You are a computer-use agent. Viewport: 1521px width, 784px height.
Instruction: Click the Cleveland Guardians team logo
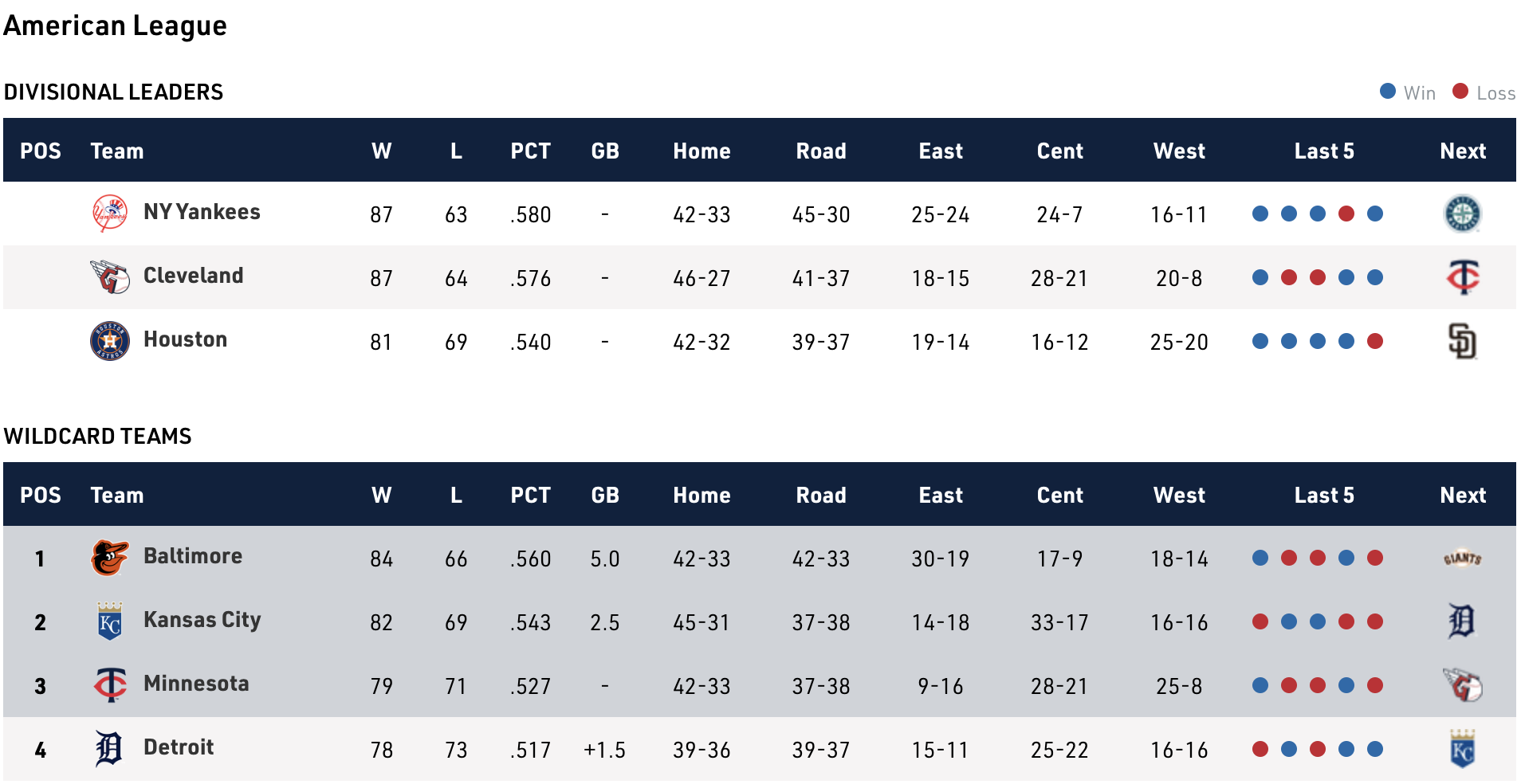(x=110, y=277)
